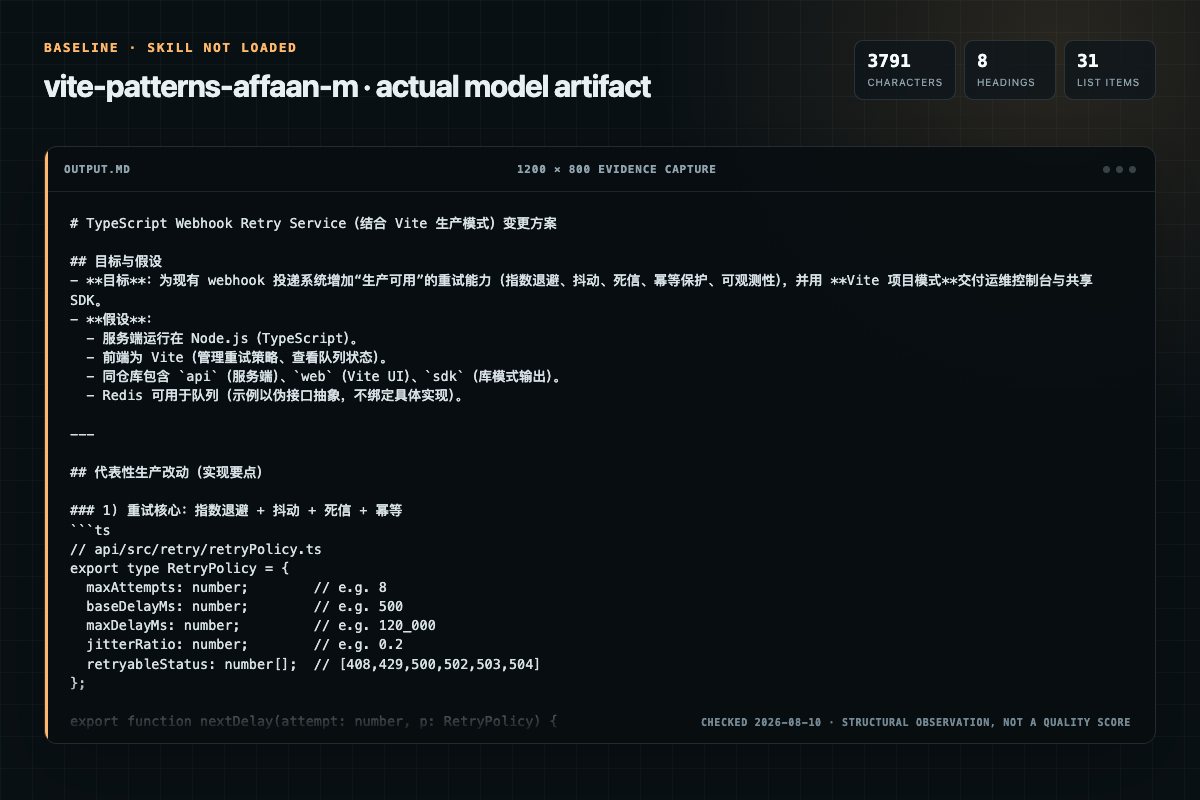Click the '```ts' code fence line
Image resolution: width=1200 pixels, height=800 pixels.
[x=90, y=530]
